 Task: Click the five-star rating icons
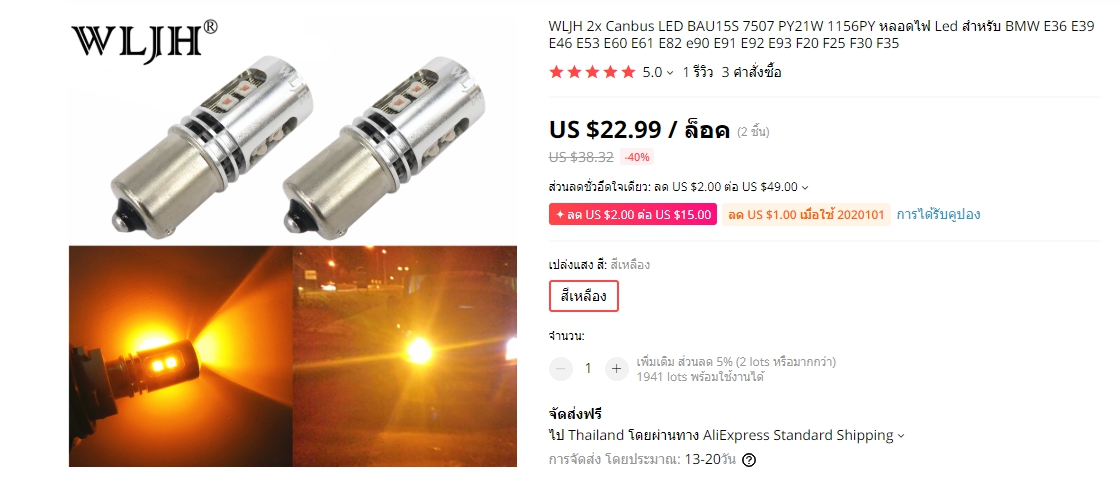592,72
